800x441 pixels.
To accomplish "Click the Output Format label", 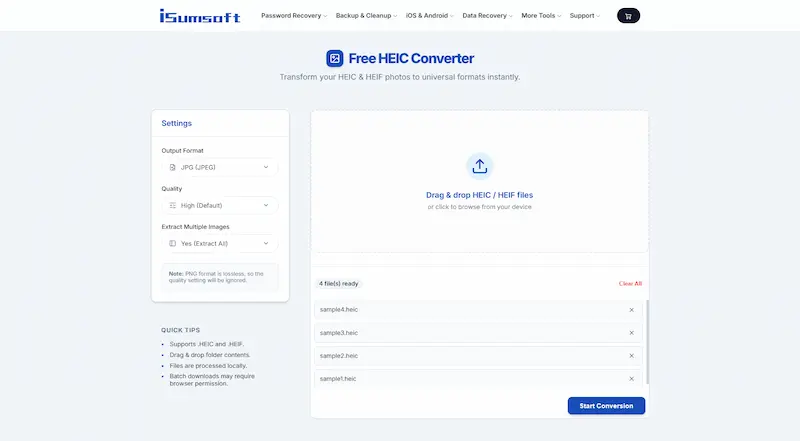I will pos(182,151).
